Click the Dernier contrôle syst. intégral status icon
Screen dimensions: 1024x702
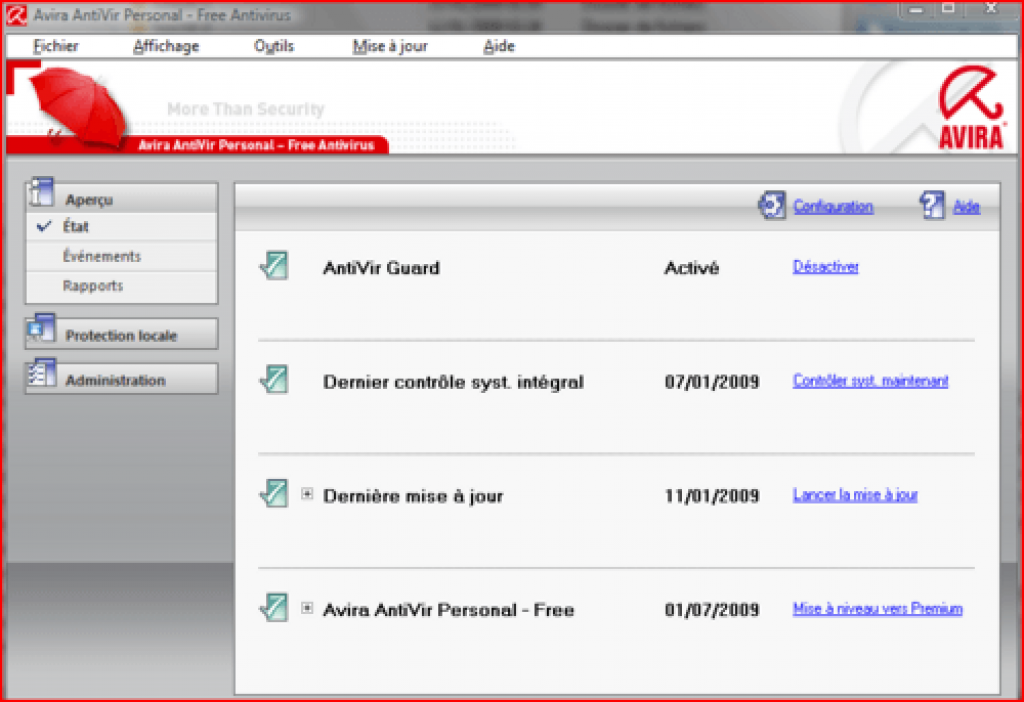point(274,379)
